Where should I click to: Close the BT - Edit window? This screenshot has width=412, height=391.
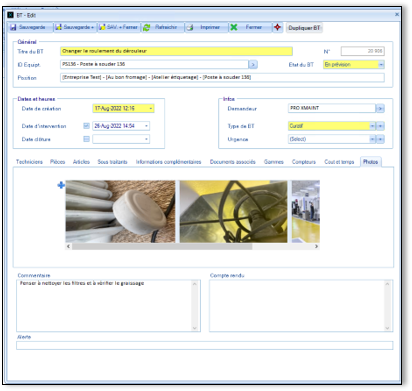tap(397, 15)
